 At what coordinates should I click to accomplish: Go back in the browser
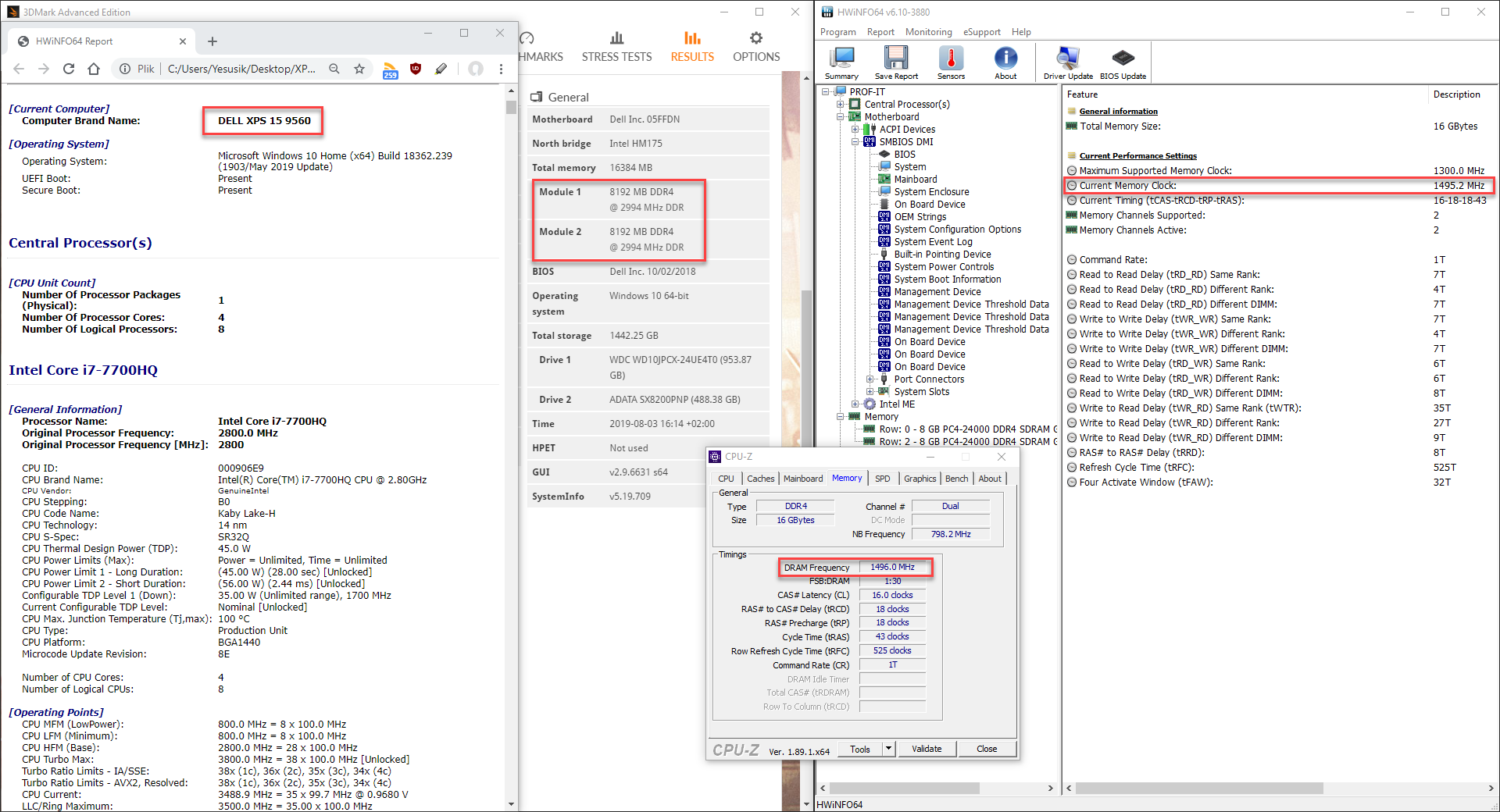(x=19, y=69)
